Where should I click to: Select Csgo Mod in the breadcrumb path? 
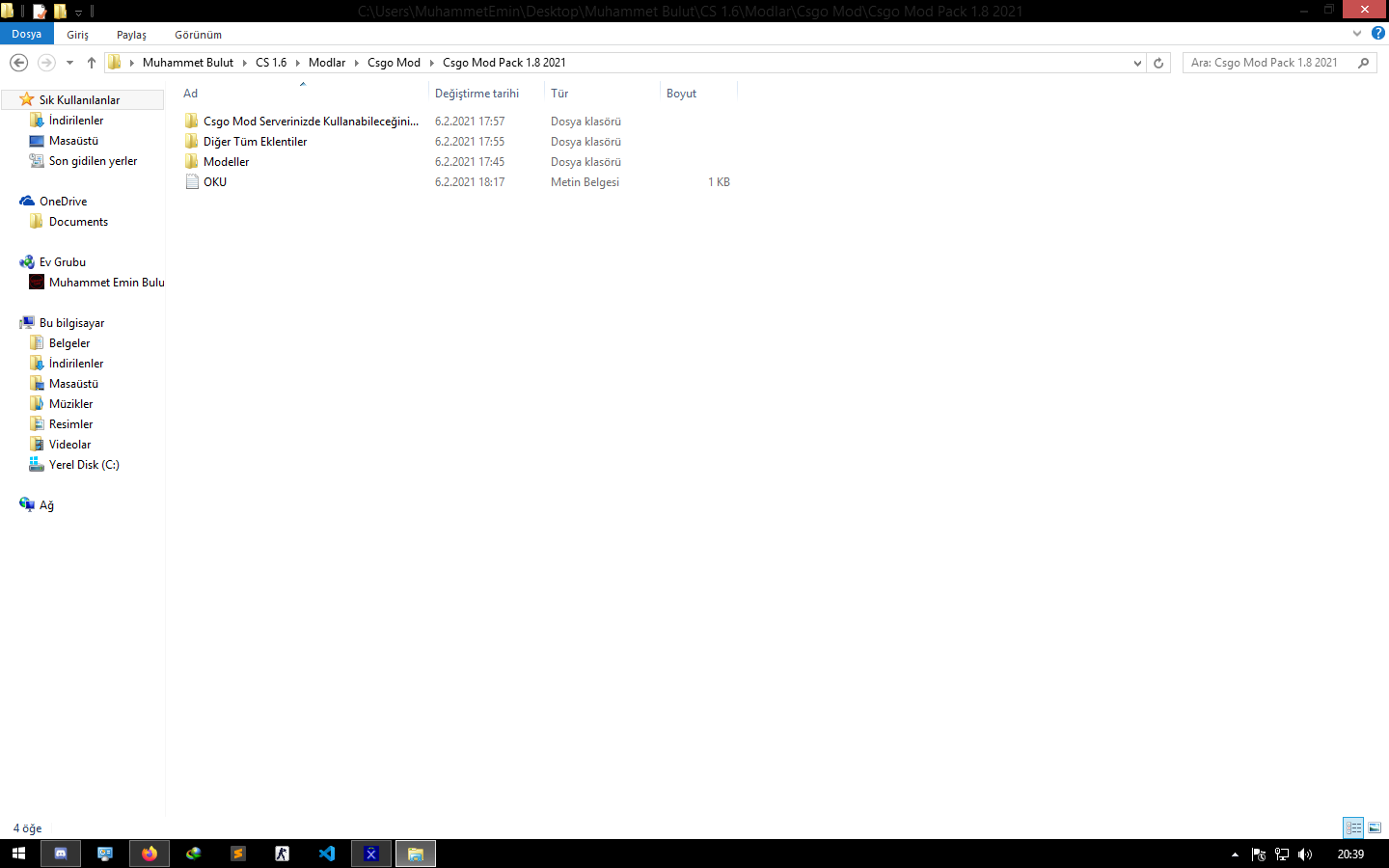(x=394, y=63)
